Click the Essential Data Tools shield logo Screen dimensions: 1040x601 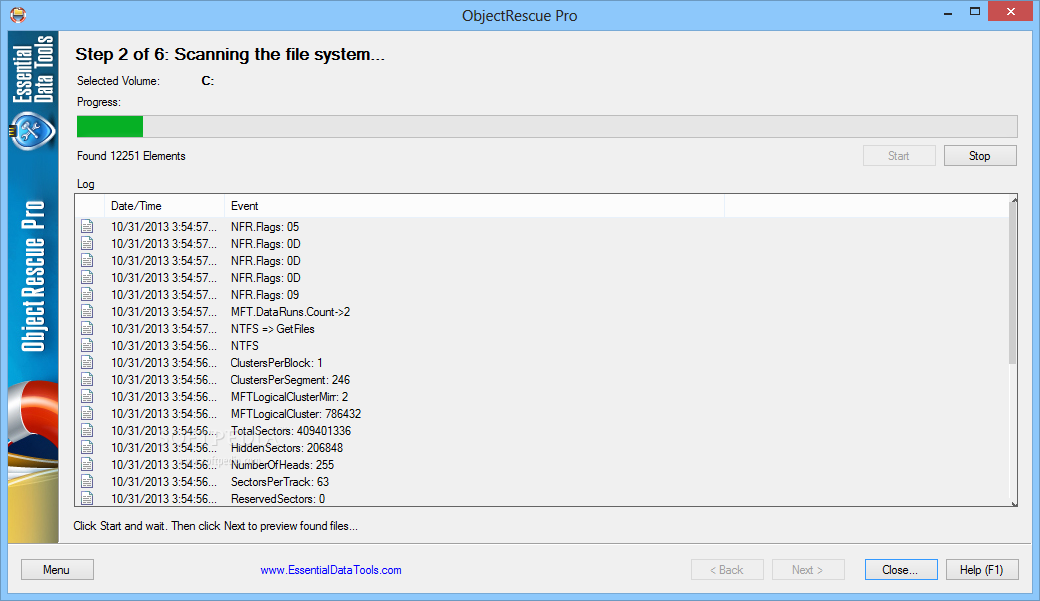(x=32, y=131)
